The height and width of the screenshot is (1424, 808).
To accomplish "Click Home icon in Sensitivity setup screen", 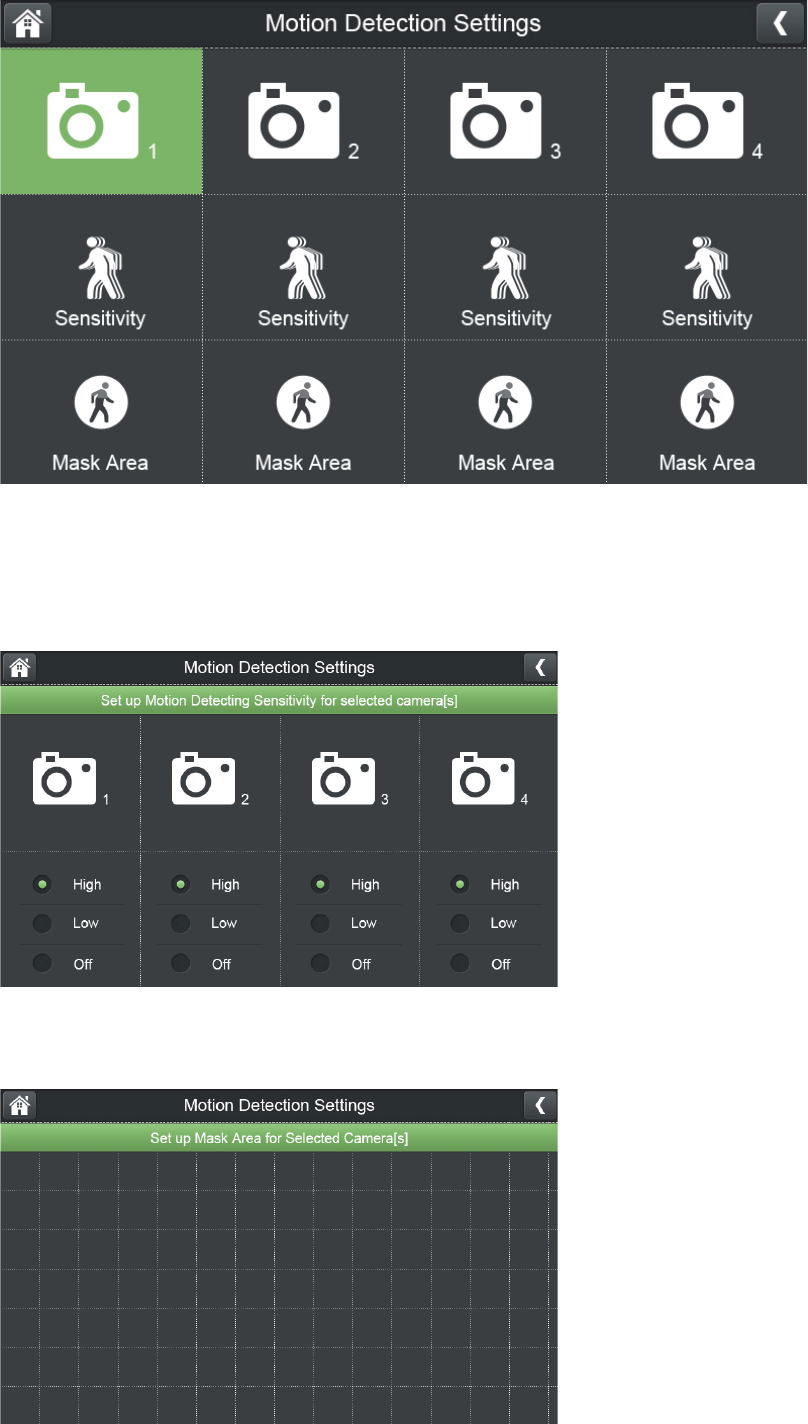I will (20, 667).
